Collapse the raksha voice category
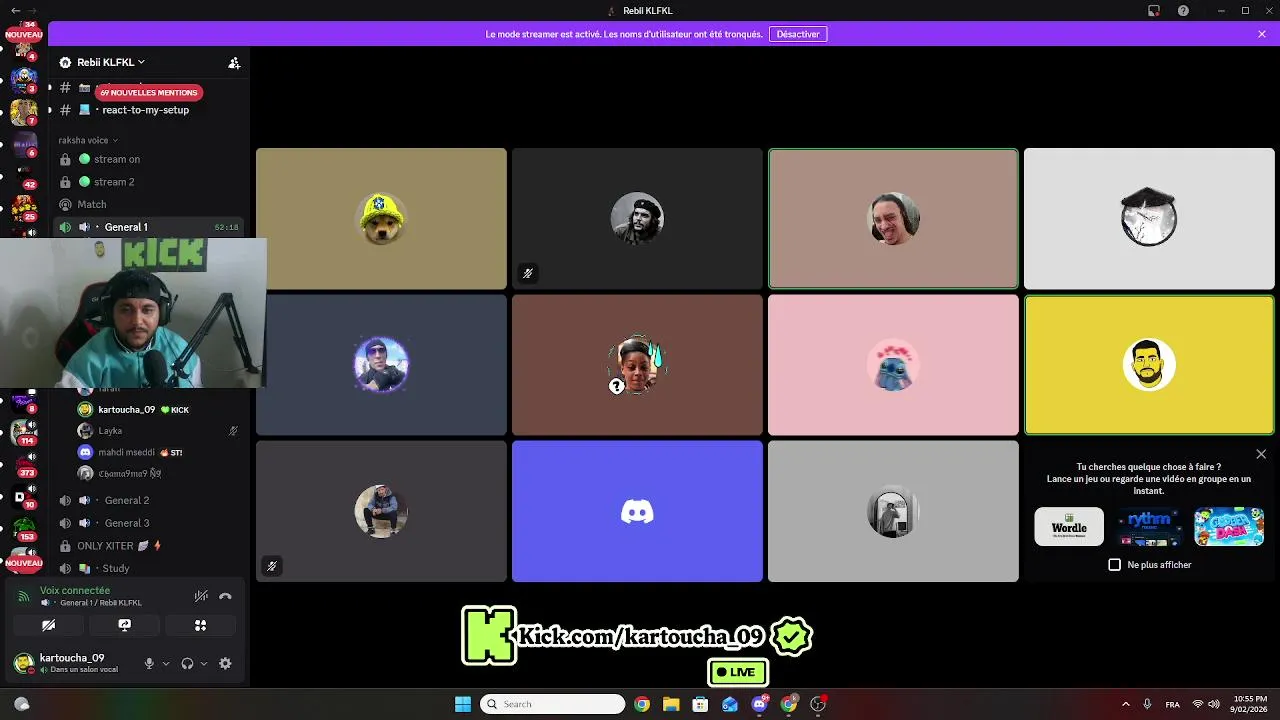The height and width of the screenshot is (720, 1280). [88, 140]
